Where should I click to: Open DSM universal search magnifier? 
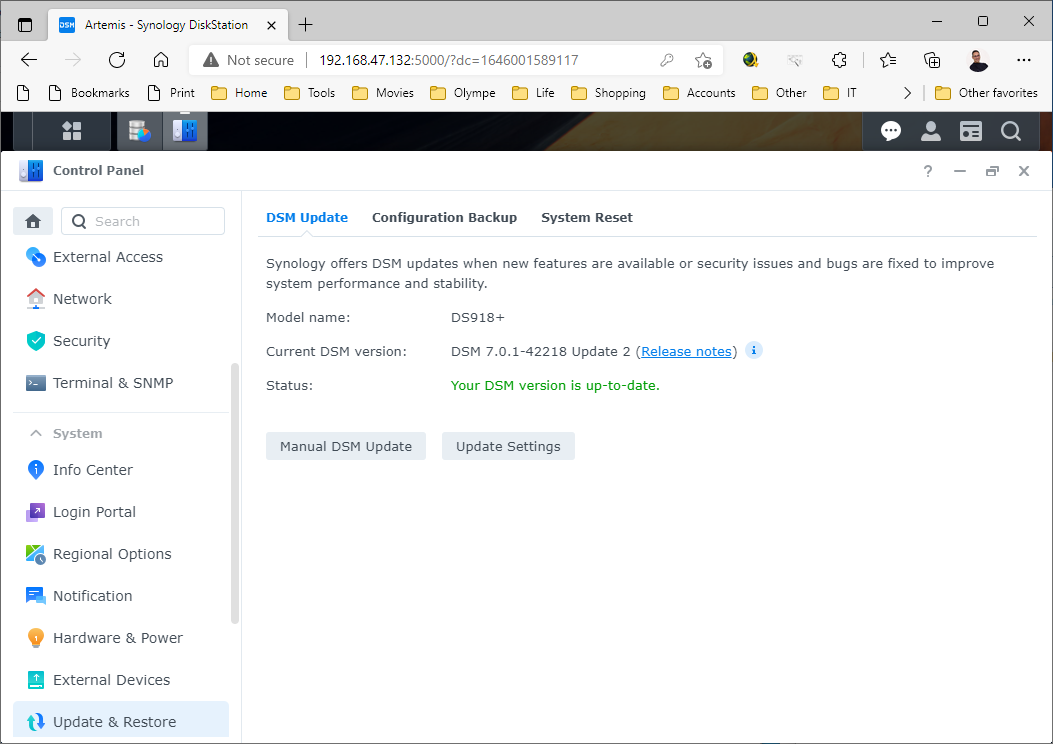[1011, 131]
